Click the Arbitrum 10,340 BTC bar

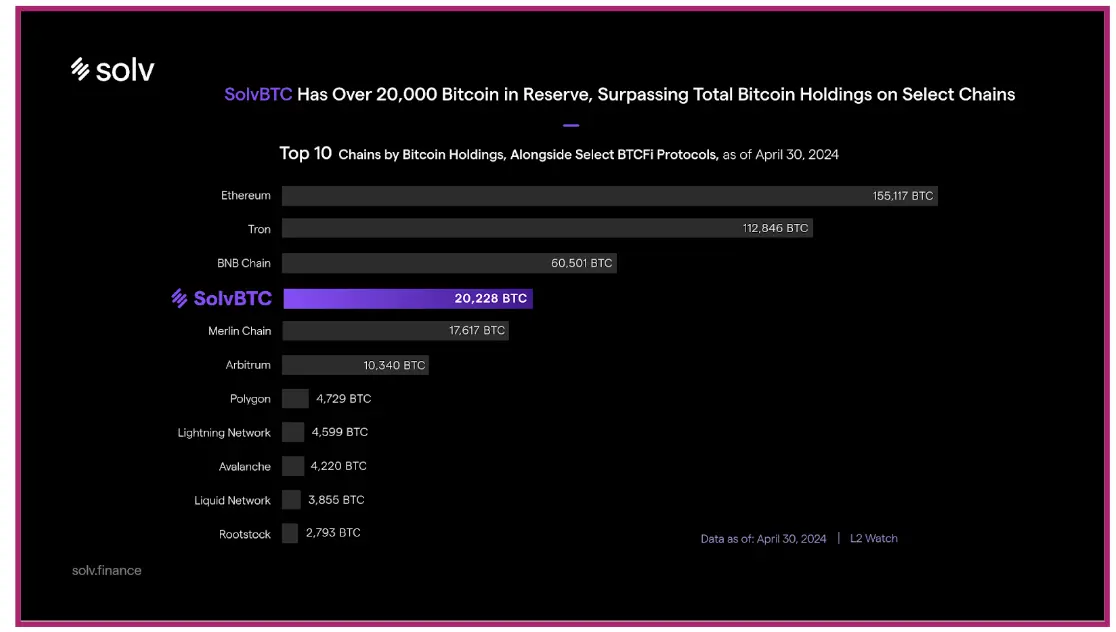coord(355,365)
